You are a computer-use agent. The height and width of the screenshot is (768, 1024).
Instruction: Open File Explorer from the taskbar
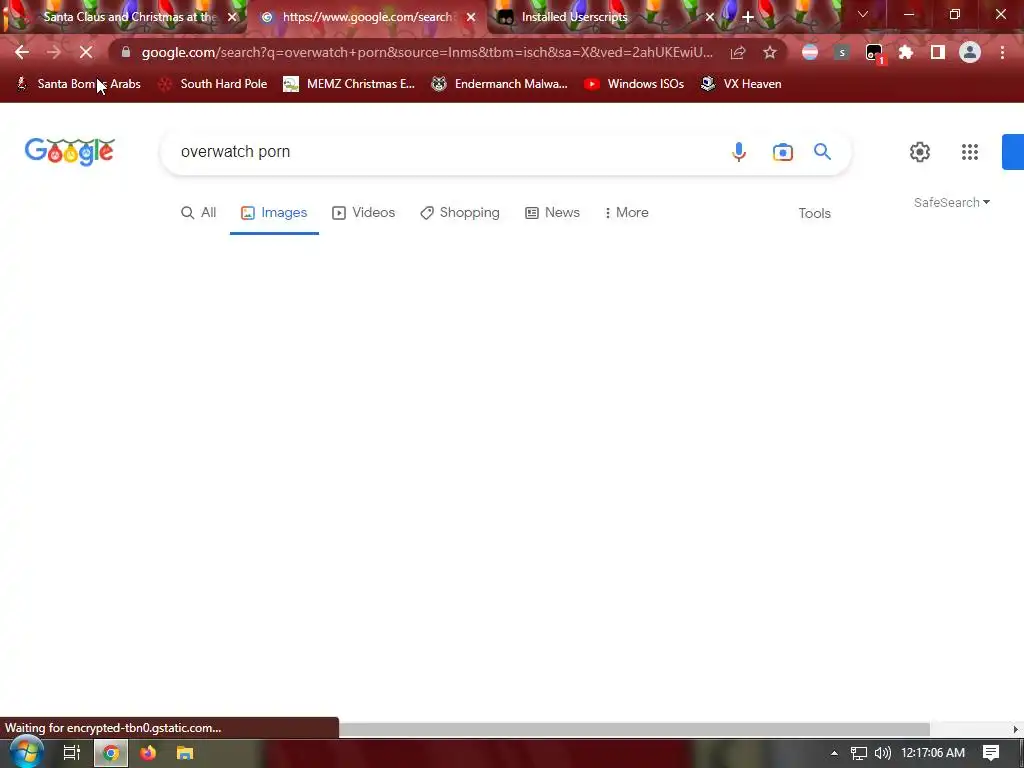(x=185, y=753)
